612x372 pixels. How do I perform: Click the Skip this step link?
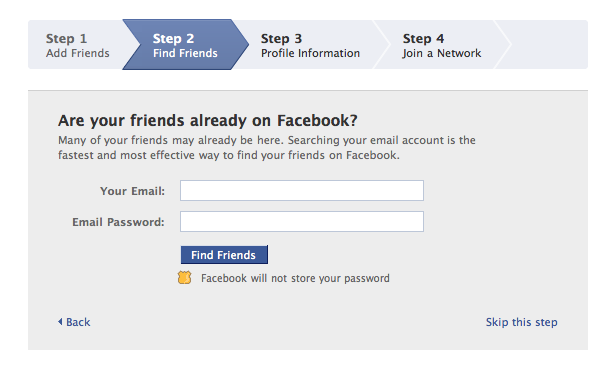[x=521, y=322]
